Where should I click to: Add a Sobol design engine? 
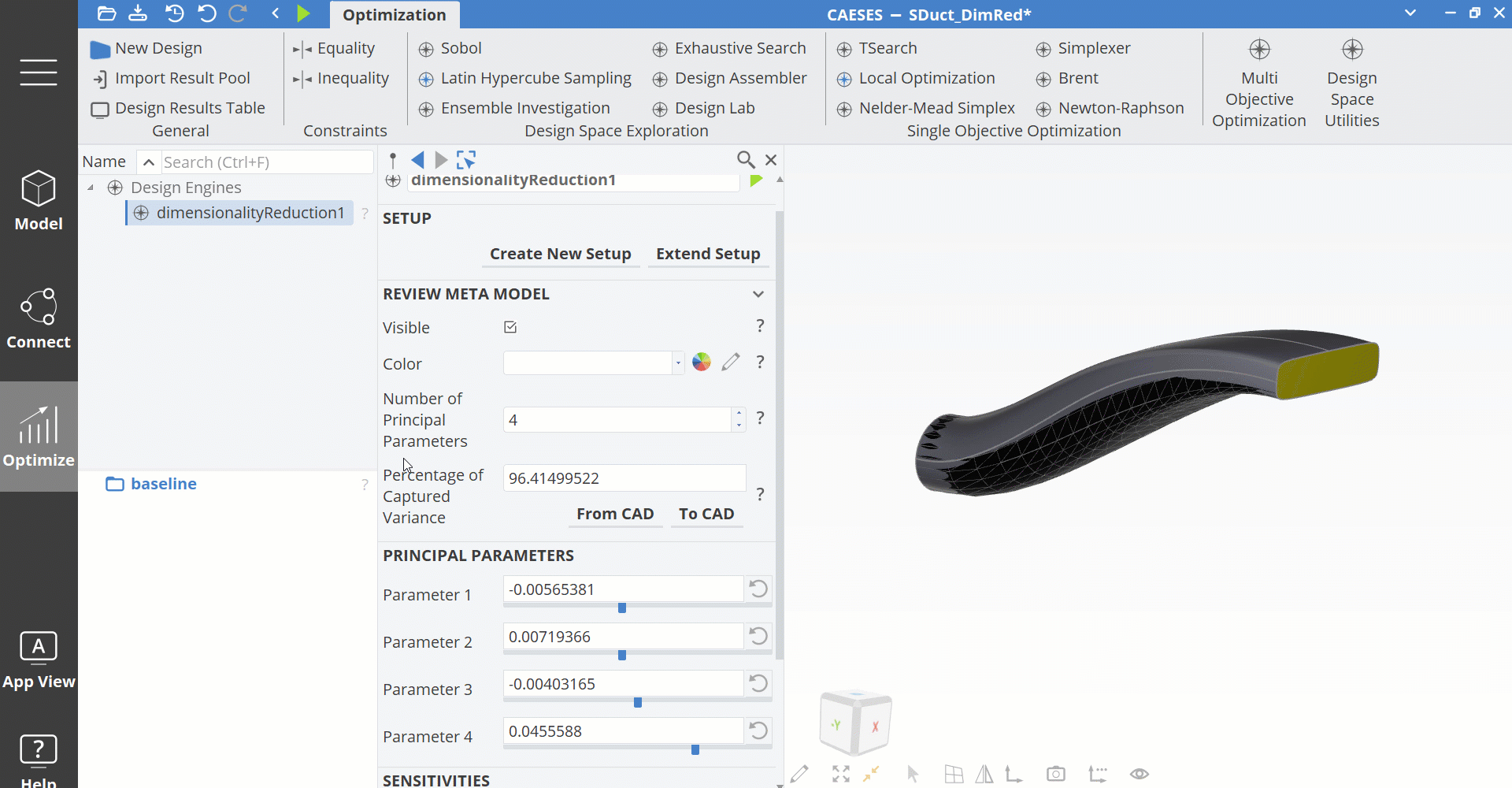click(450, 48)
